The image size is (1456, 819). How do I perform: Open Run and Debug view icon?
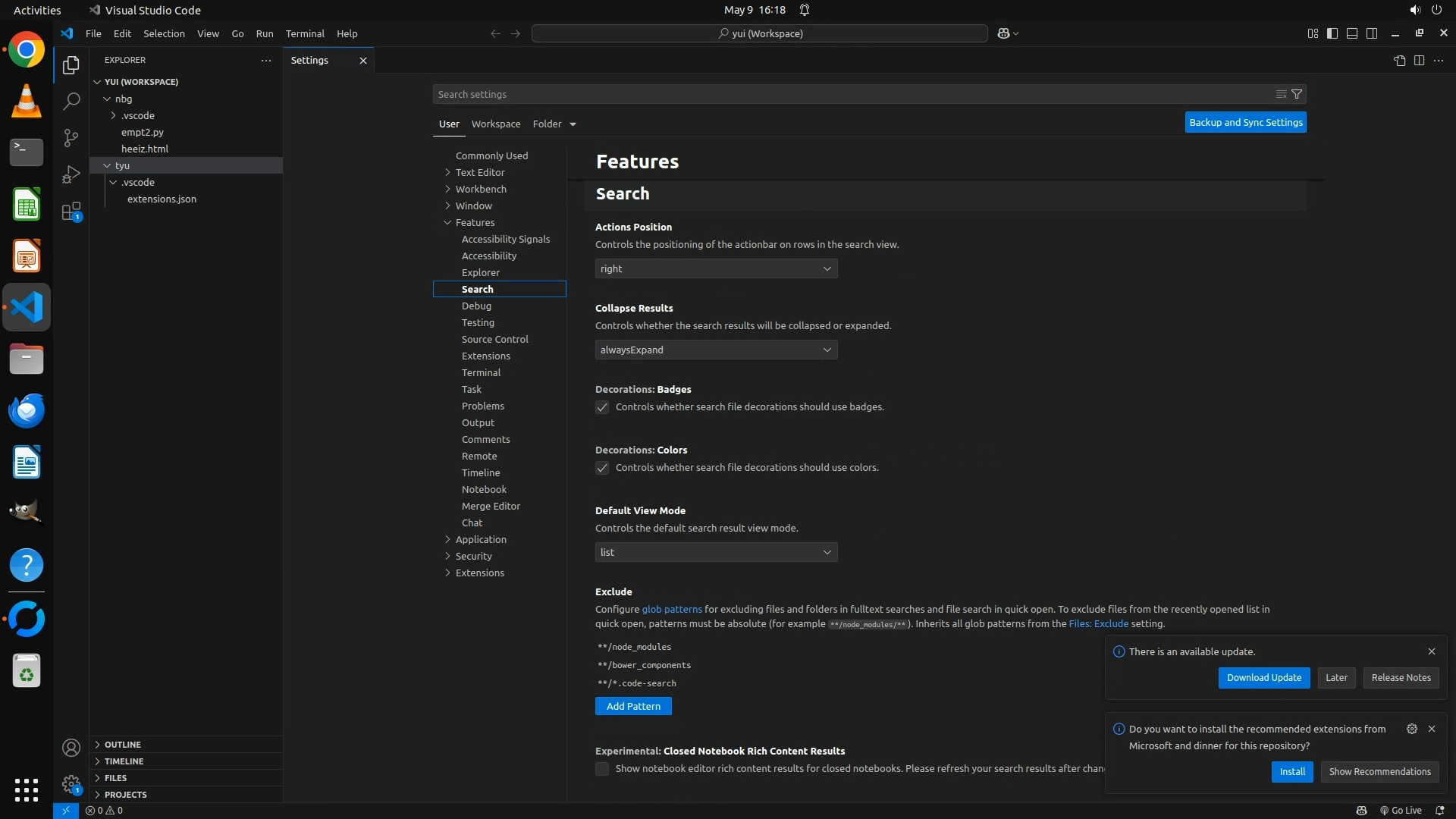point(71,174)
